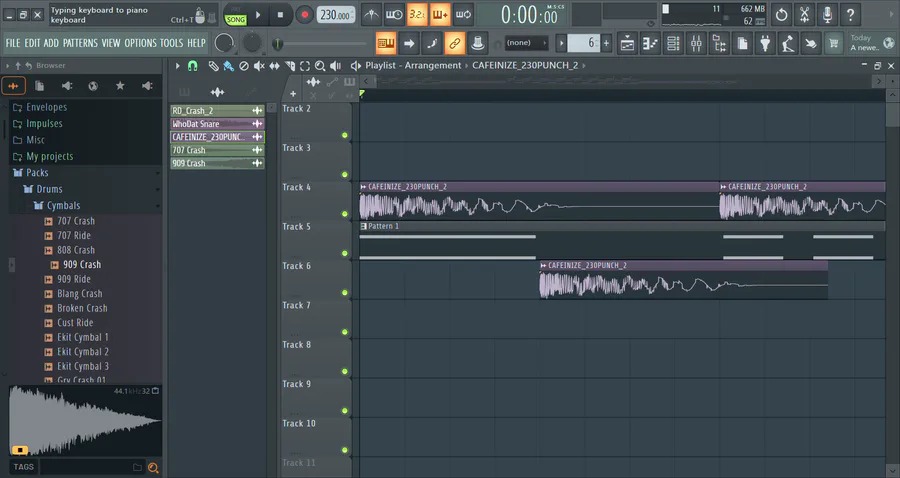Toggle auto-scroll arrow button
Viewport: 900px width, 478px height.
pos(409,43)
